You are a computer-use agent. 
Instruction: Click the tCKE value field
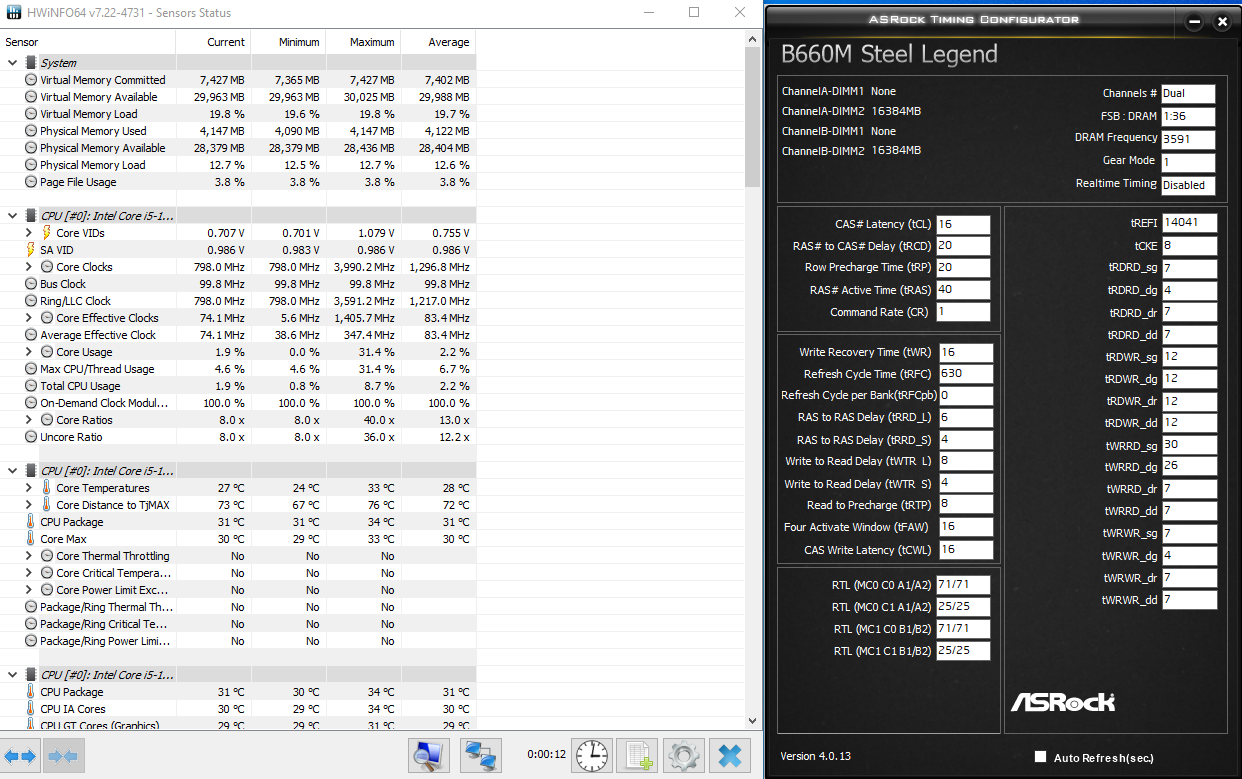click(x=1190, y=246)
